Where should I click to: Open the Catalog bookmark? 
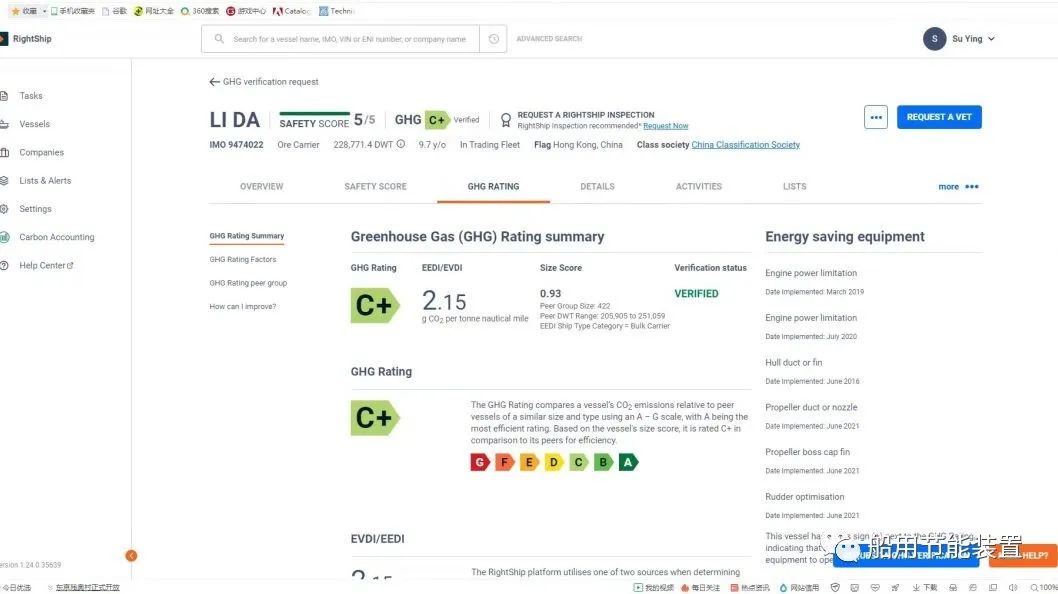[291, 11]
